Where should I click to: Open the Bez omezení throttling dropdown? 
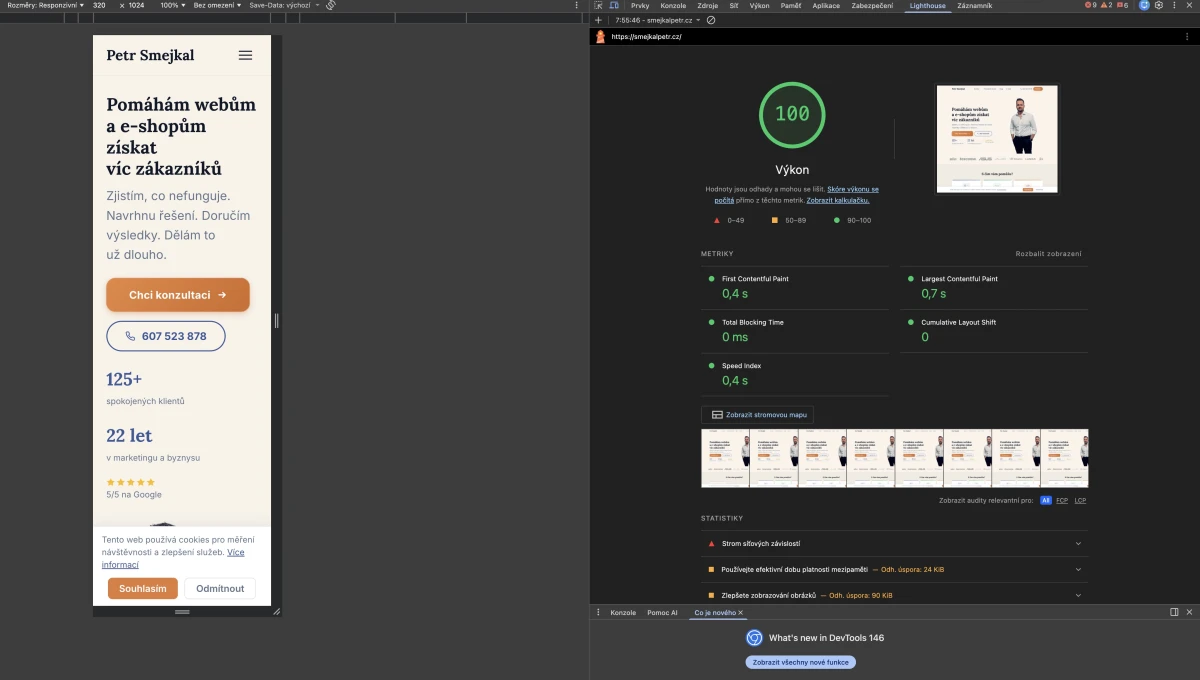212,5
